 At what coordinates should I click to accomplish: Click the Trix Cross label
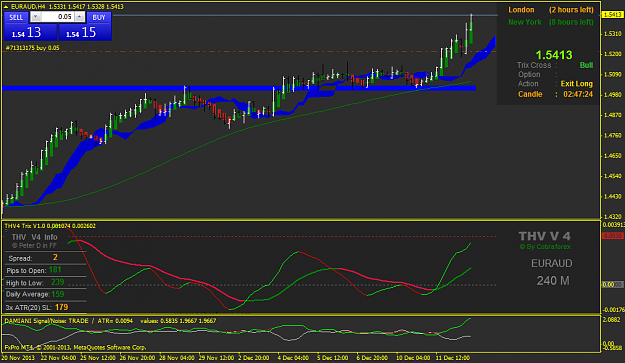click(534, 65)
